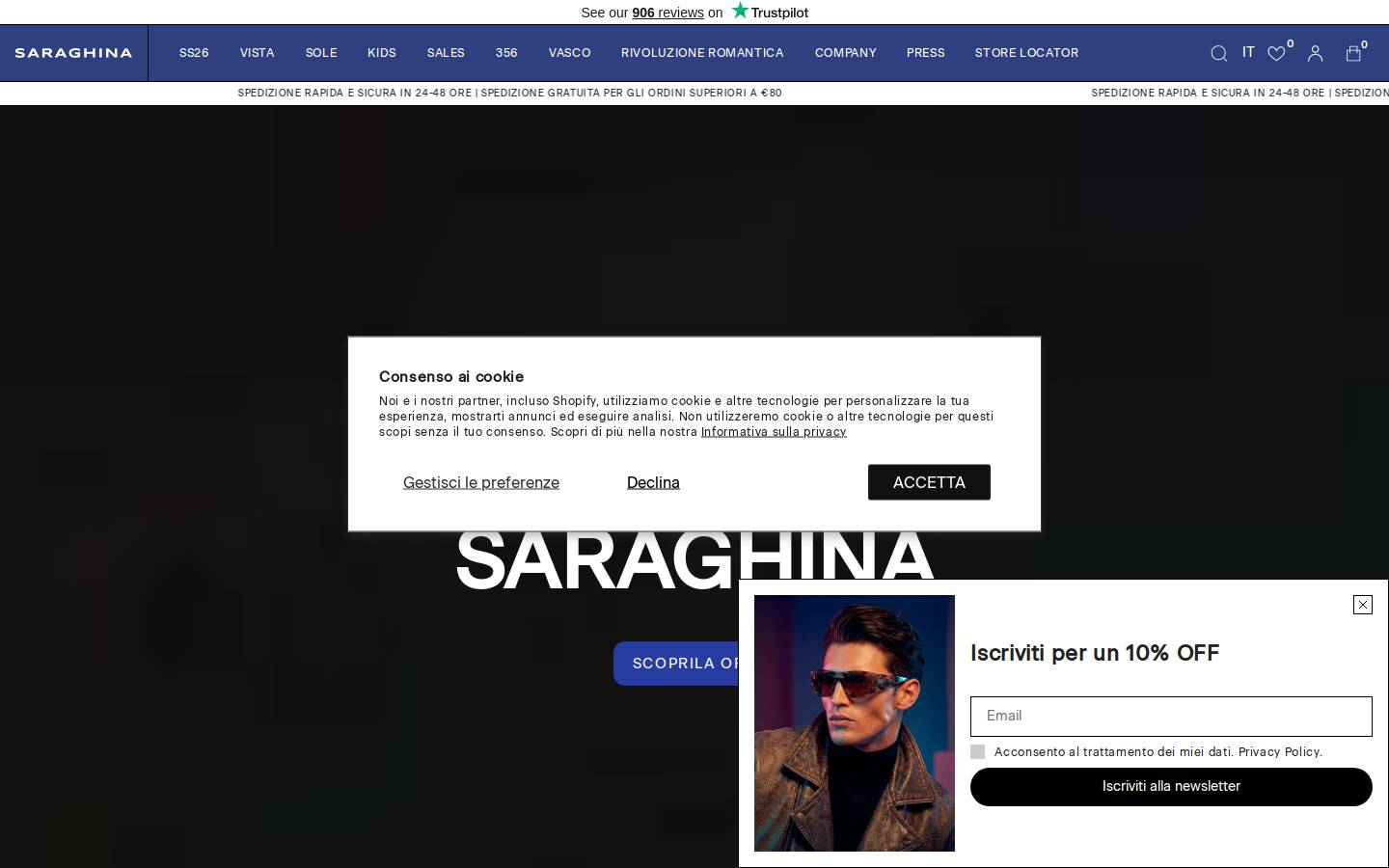
Task: Go to RIVOLUZIONE ROMANTICA
Action: pos(702,53)
